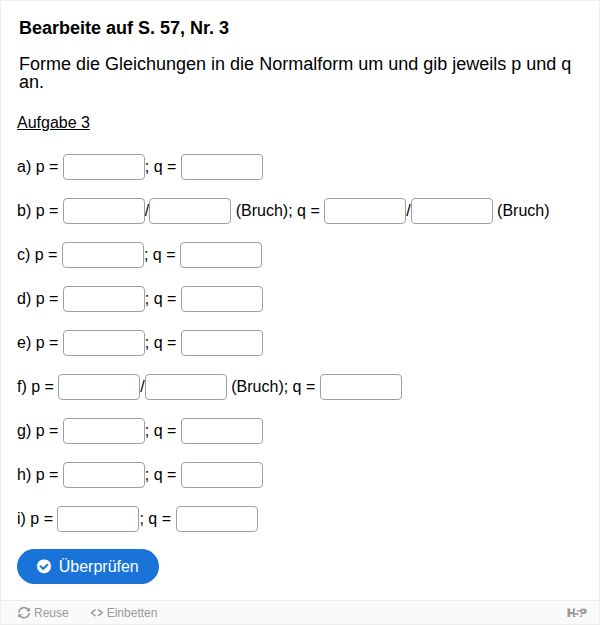Focus the q field for a)
Screen dimensions: 600x625
click(x=222, y=167)
